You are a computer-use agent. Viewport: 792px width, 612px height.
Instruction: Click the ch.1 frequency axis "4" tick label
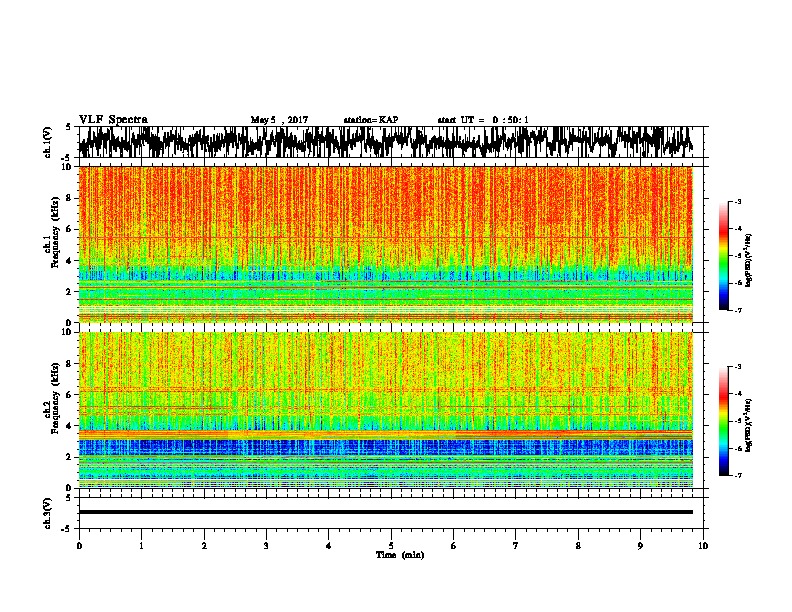[70, 261]
